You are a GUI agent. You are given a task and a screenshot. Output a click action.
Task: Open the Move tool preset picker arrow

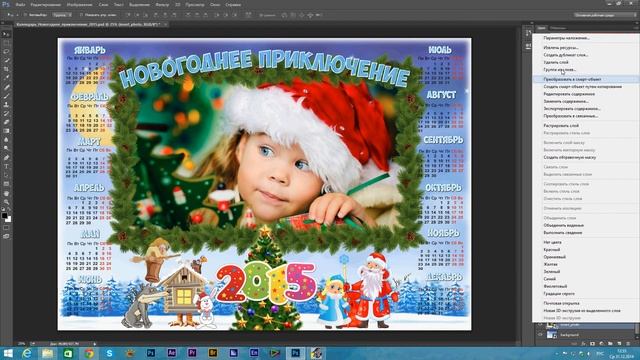(17, 15)
